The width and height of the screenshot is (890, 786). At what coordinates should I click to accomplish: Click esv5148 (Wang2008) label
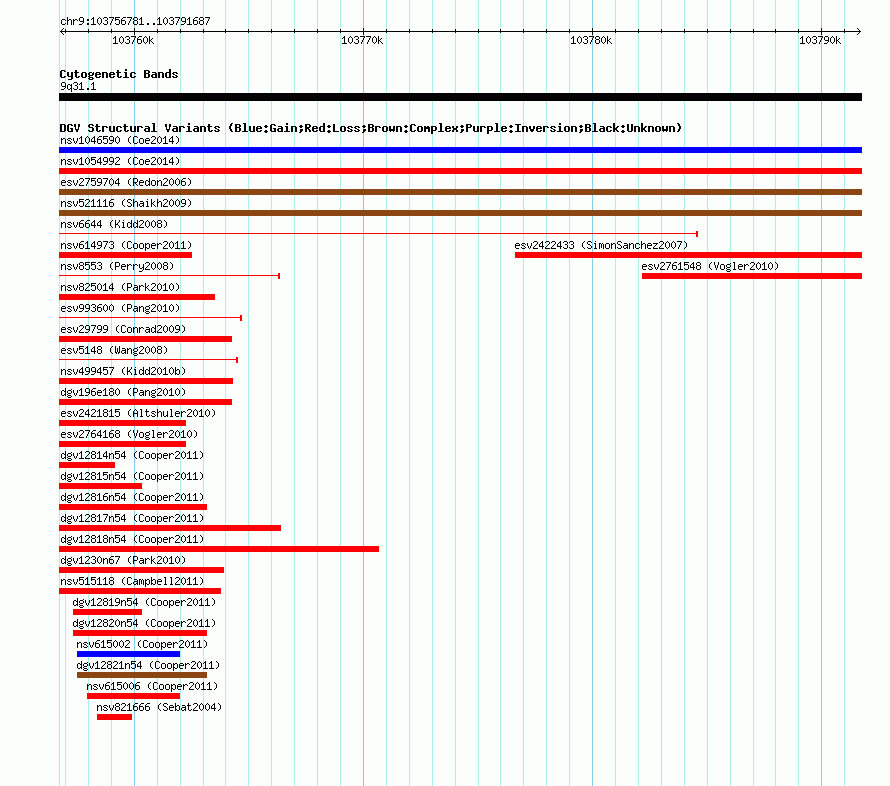pos(114,350)
